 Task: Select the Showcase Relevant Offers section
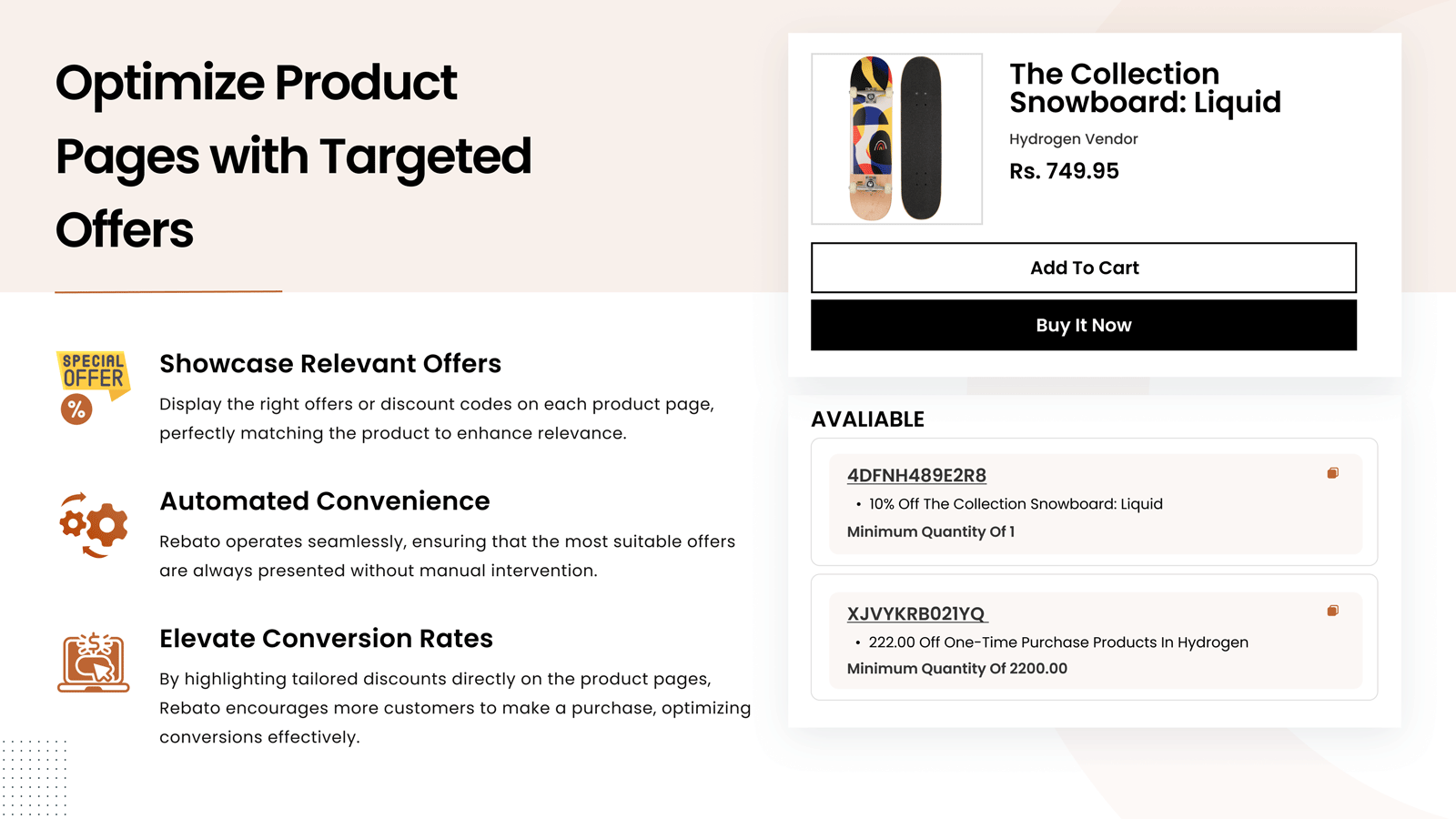click(330, 363)
